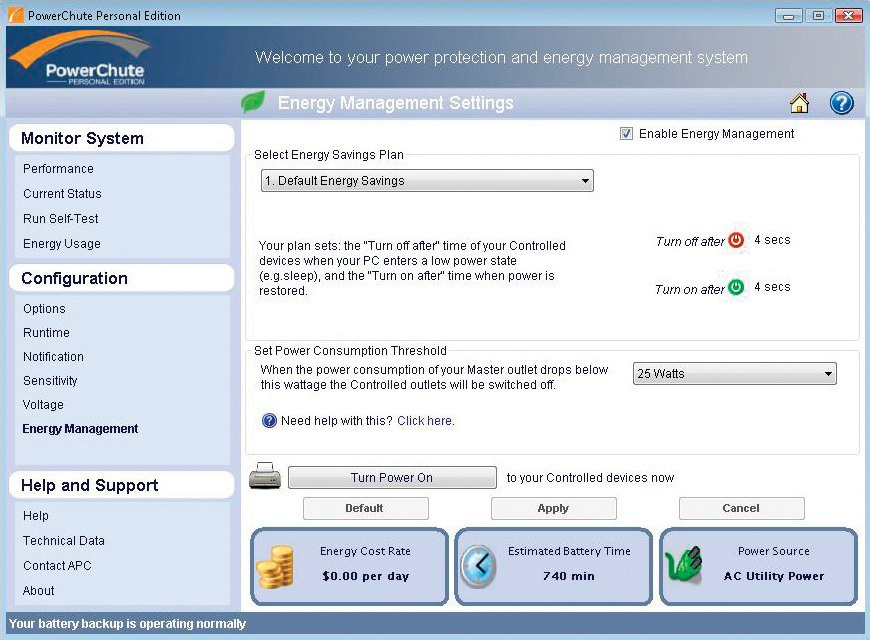This screenshot has width=870, height=640.
Task: Click 'Your battery backup is operating normally' status
Action: 127,624
